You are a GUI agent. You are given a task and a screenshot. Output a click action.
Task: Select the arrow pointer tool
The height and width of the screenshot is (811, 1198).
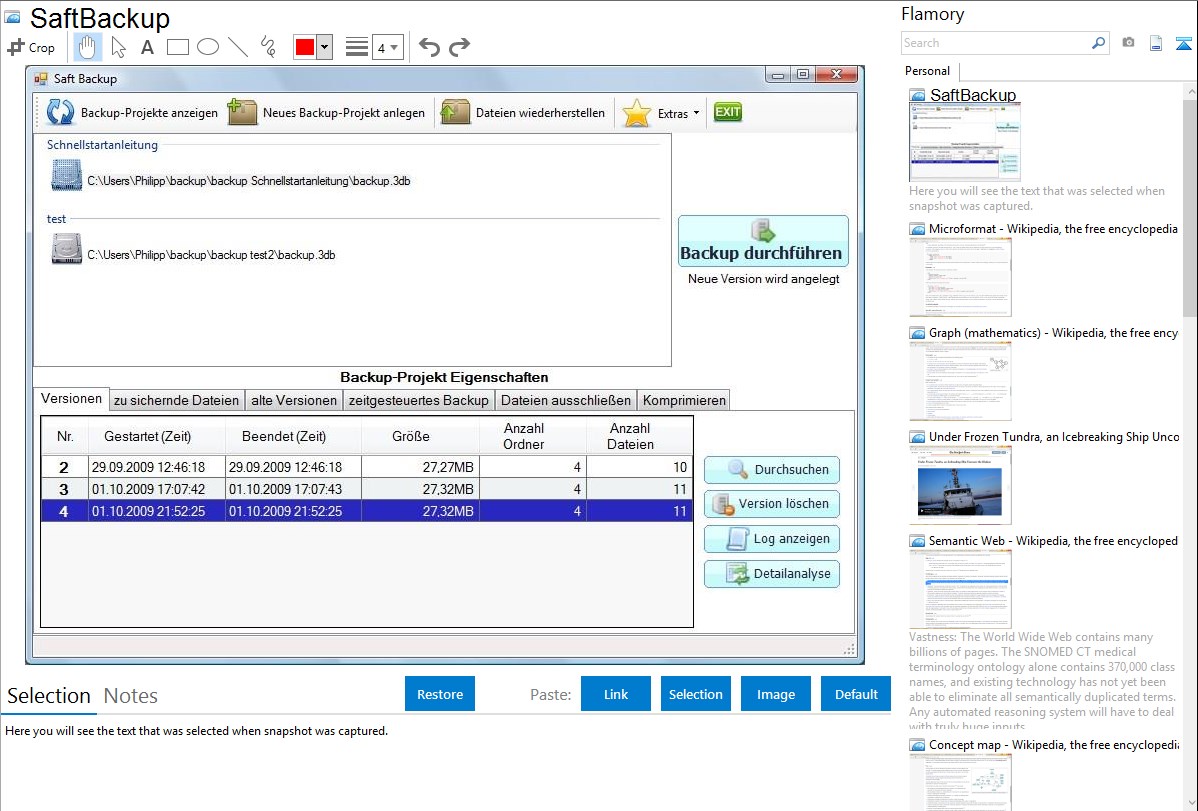(118, 47)
